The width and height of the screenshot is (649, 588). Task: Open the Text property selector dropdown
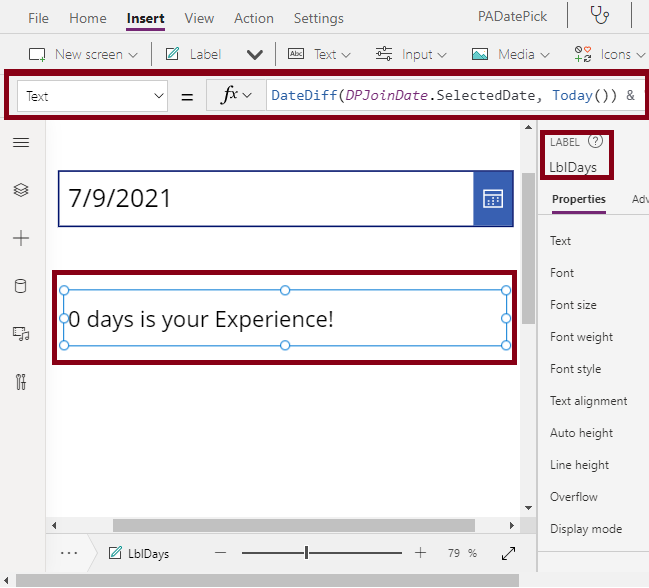92,96
